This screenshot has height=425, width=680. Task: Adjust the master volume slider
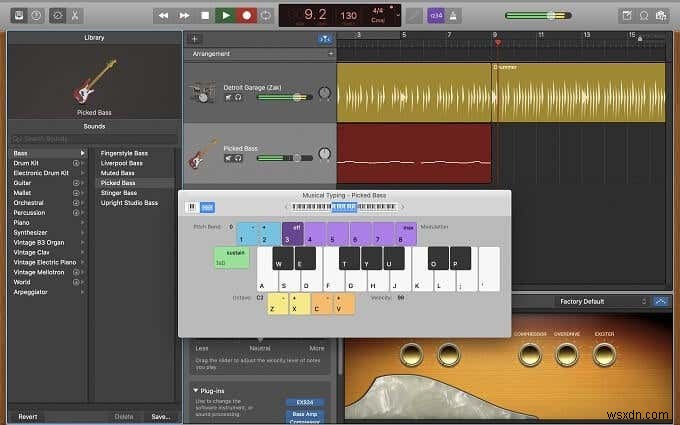click(x=538, y=16)
